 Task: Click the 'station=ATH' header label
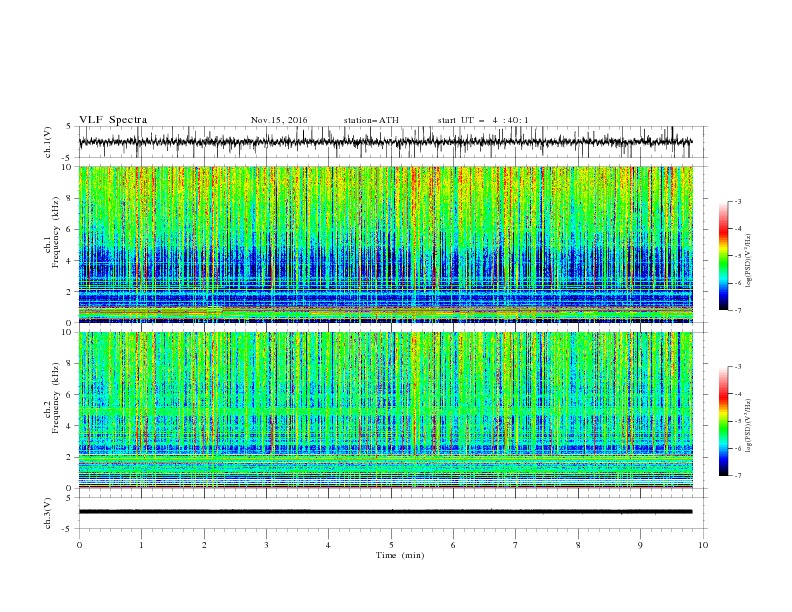click(371, 120)
